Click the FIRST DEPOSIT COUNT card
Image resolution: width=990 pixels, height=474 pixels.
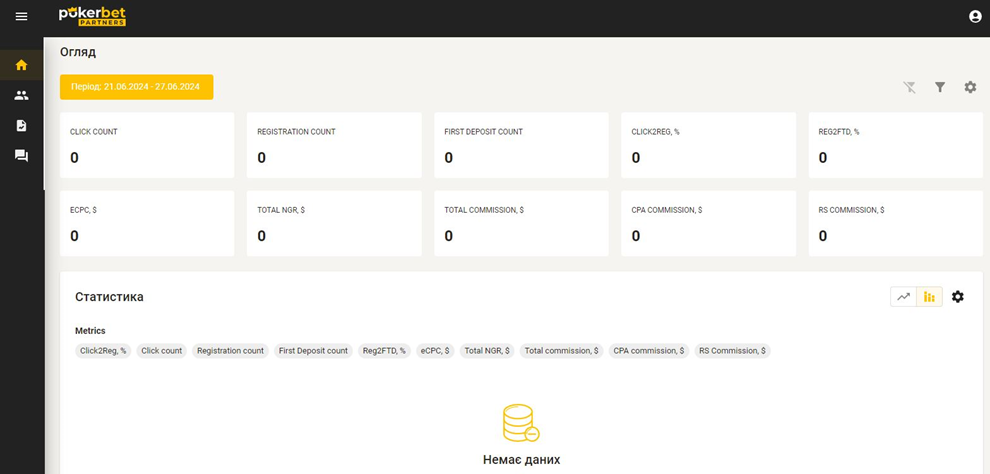tap(522, 145)
